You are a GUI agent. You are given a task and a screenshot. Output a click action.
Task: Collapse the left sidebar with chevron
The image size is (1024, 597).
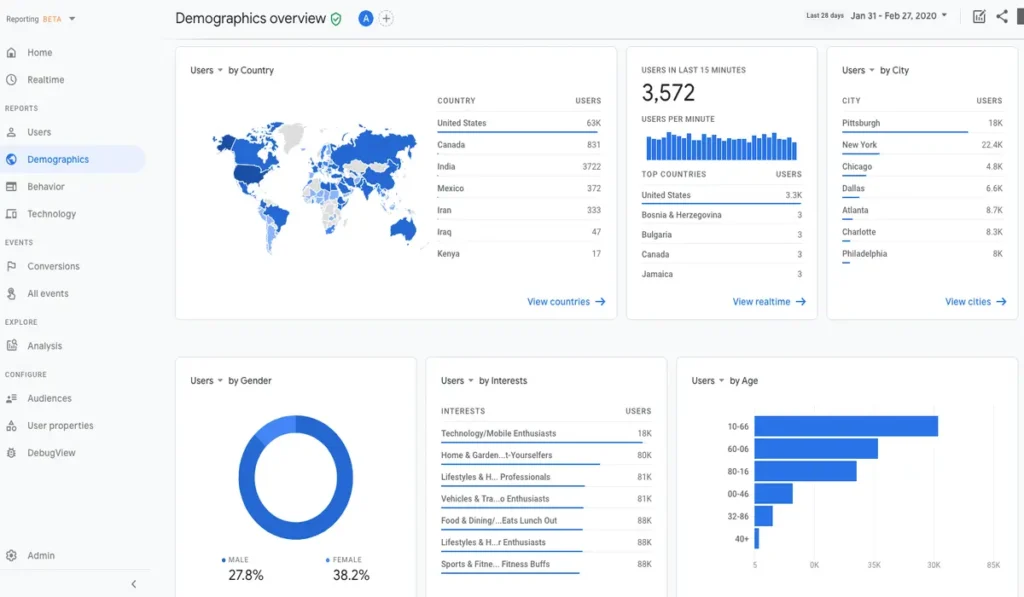point(134,584)
